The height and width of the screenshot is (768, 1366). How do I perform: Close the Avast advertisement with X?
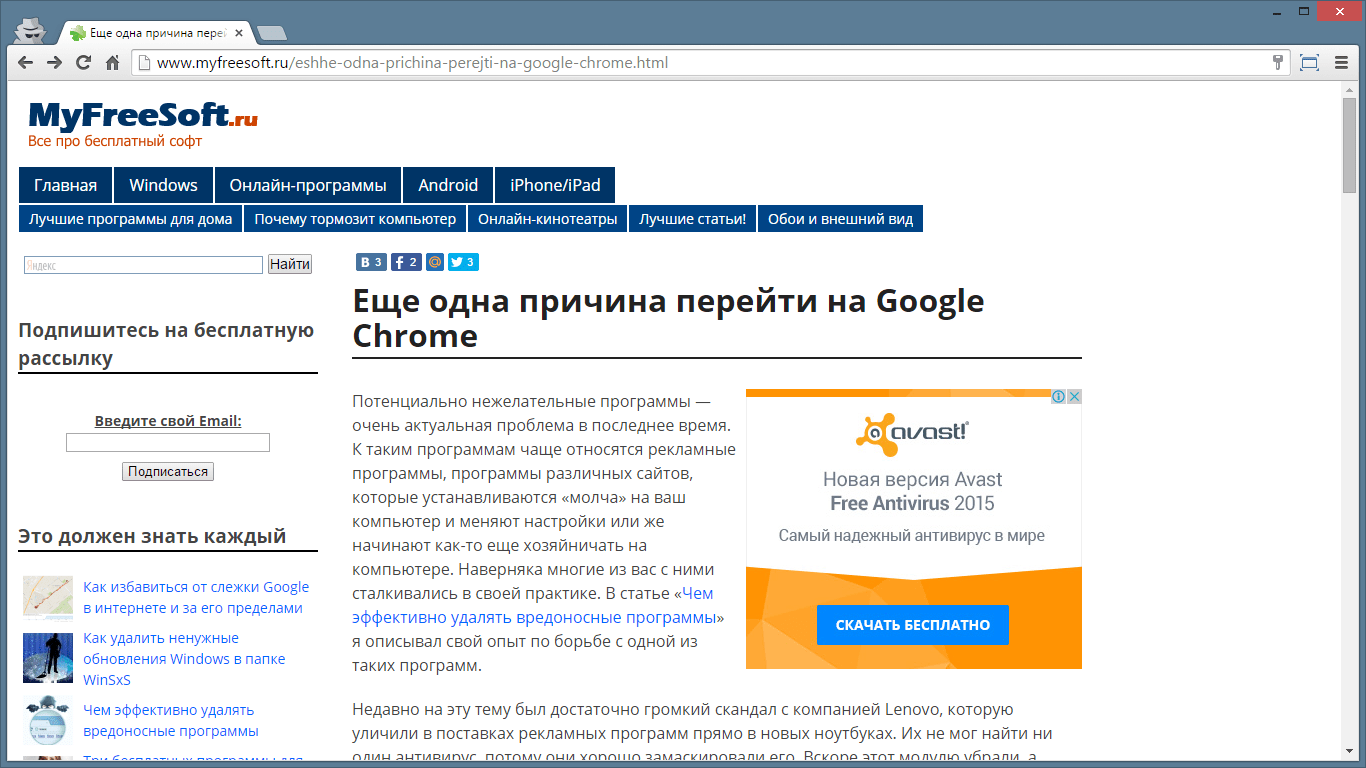[1074, 397]
